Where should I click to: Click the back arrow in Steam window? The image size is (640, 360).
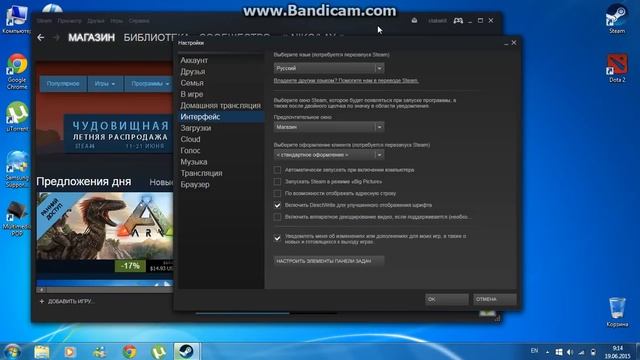click(x=40, y=38)
